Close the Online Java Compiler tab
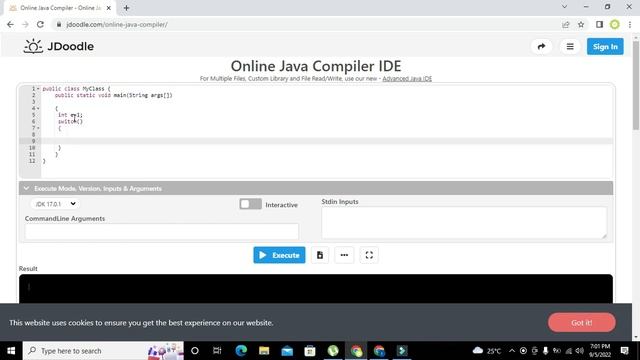 (109, 8)
